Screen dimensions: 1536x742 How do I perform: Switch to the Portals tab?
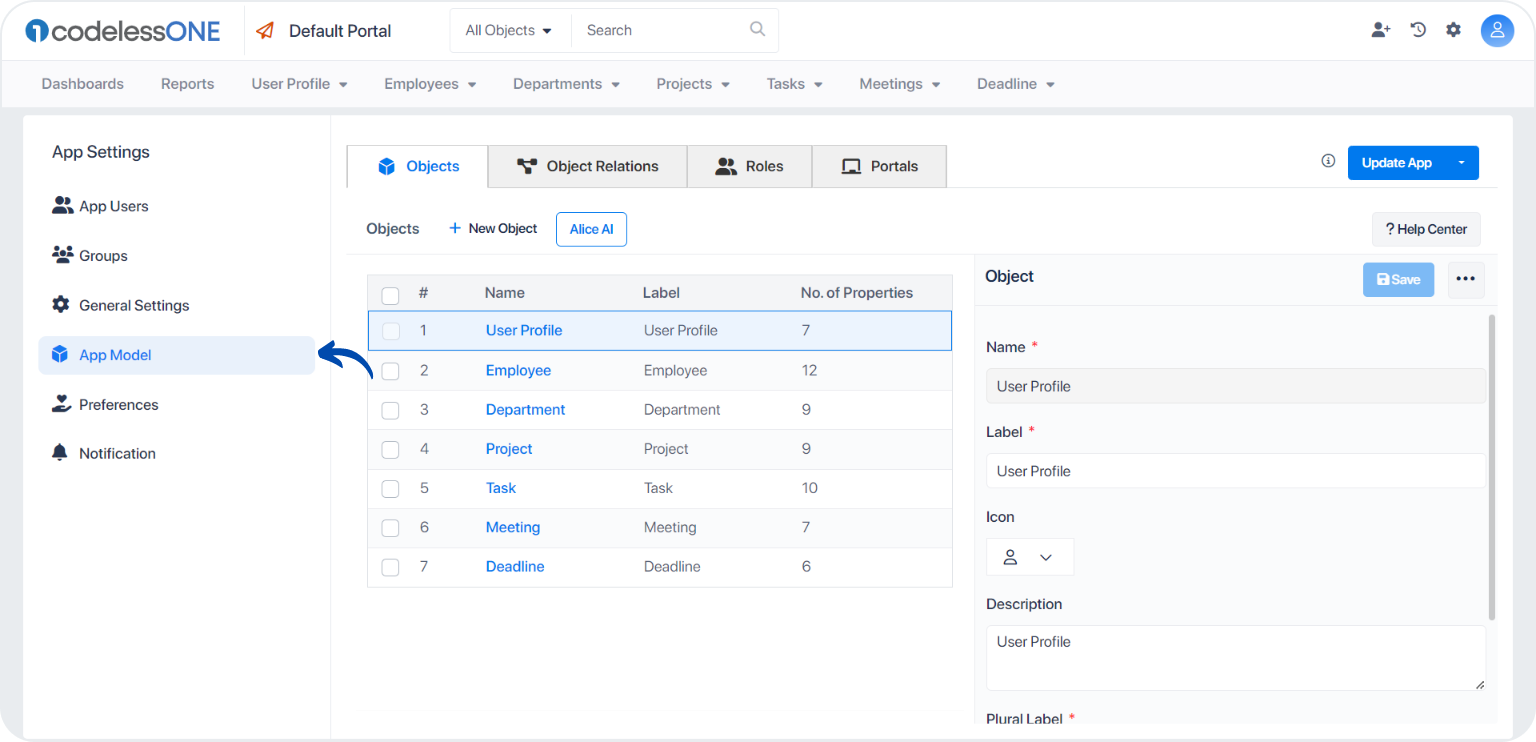[879, 166]
